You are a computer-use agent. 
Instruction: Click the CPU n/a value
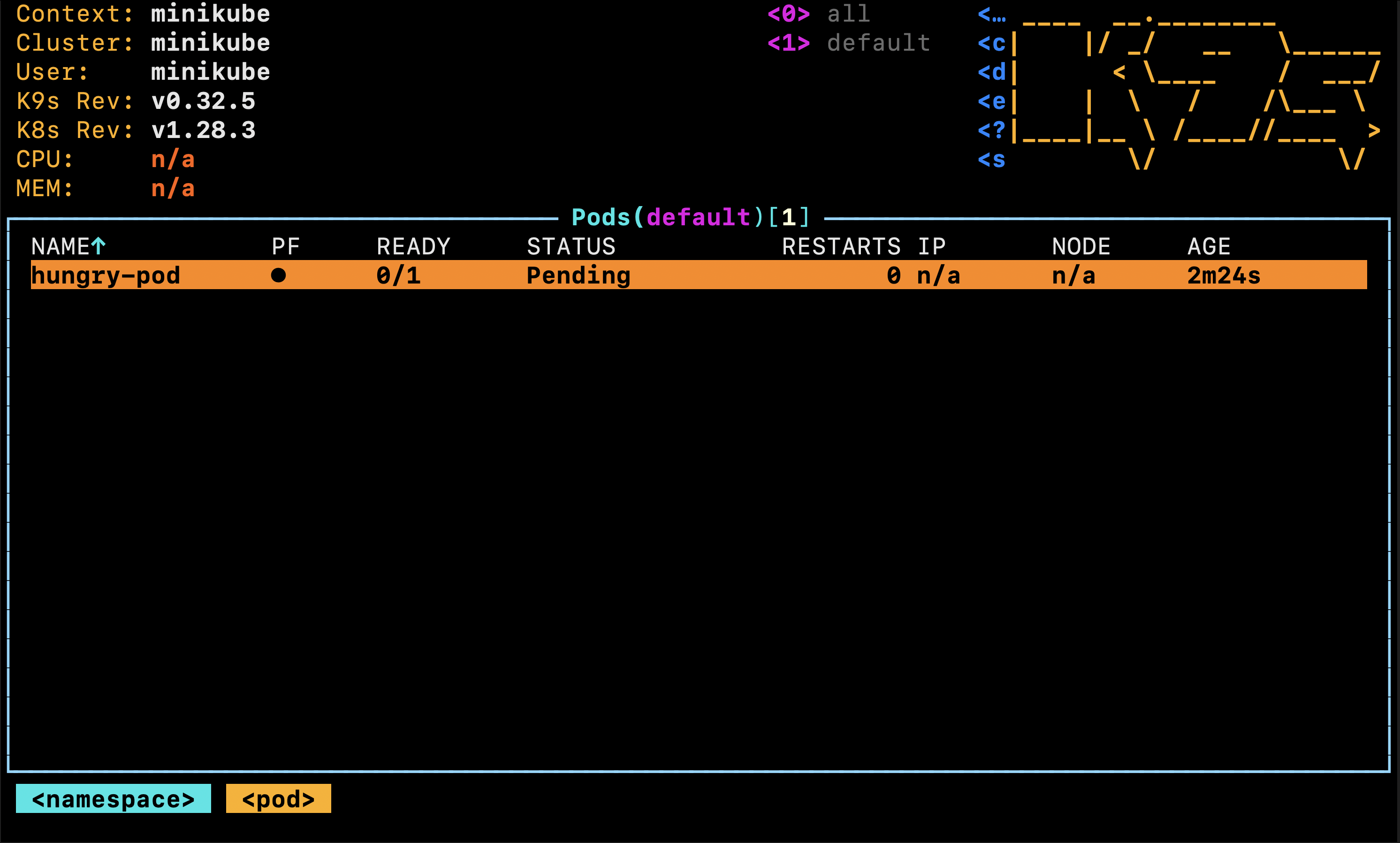tap(173, 160)
